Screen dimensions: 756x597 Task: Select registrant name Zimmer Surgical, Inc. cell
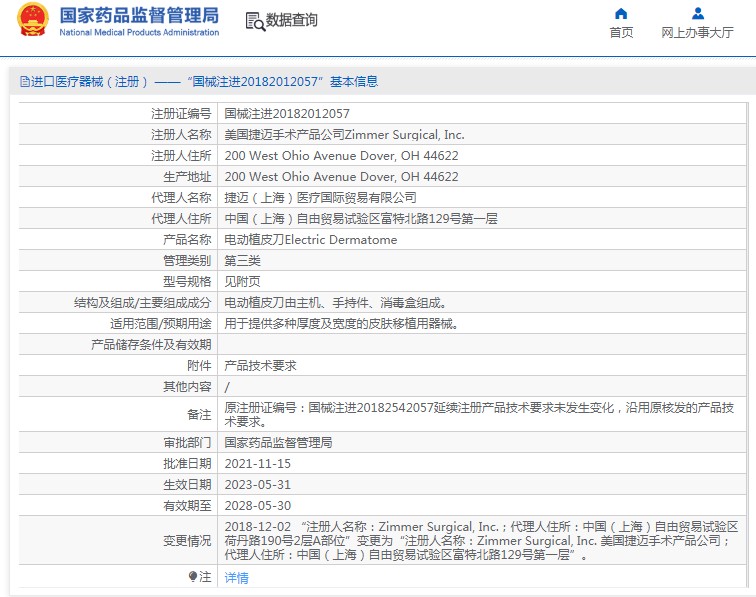pos(344,135)
